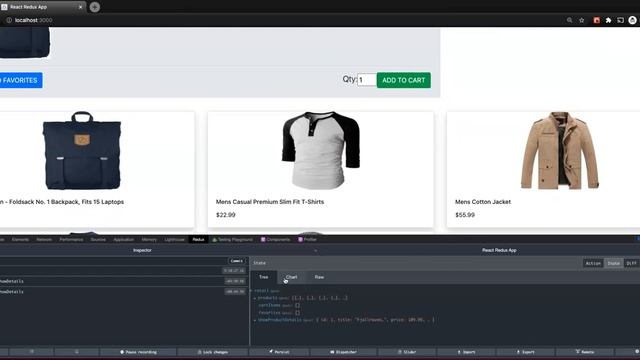Screen dimensions: 640x360
Task: Click the Export state button
Action: point(525,352)
